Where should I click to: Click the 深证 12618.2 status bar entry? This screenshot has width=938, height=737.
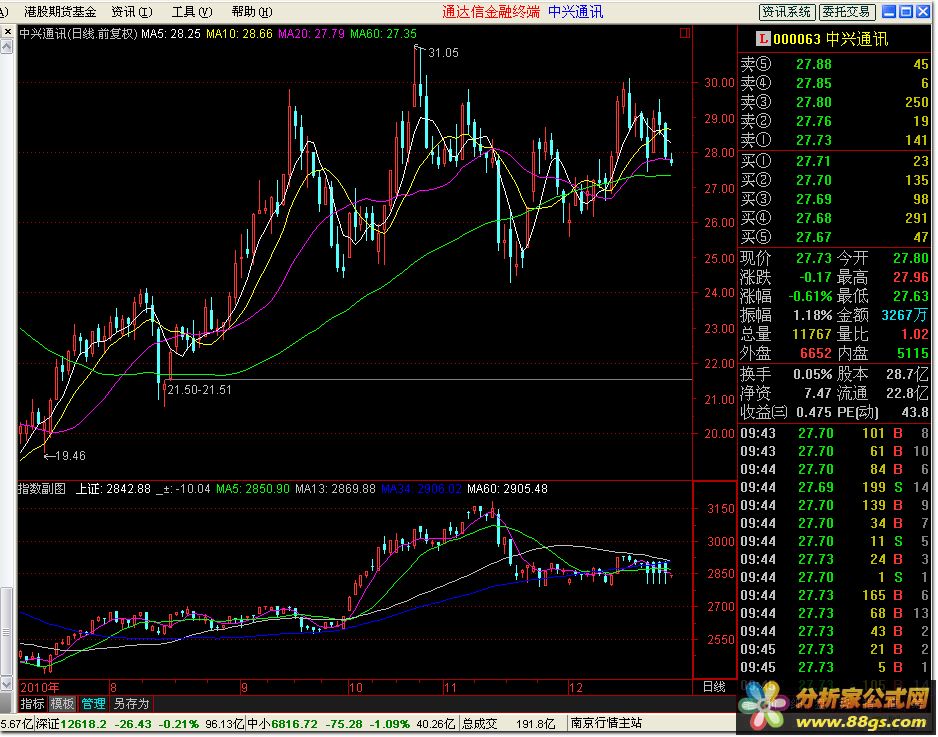tap(139, 724)
